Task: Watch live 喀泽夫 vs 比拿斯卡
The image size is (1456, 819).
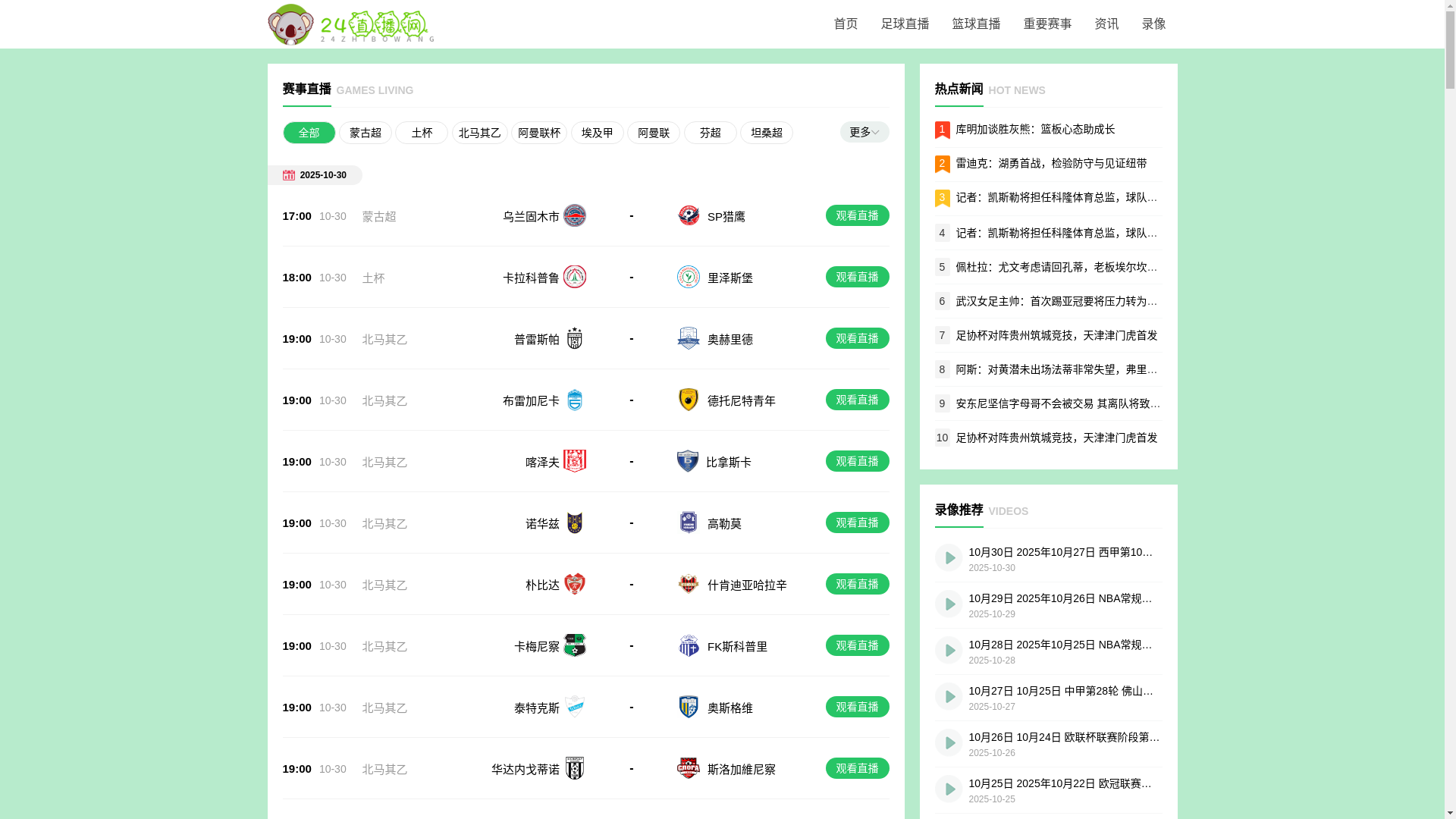Action: (x=857, y=461)
